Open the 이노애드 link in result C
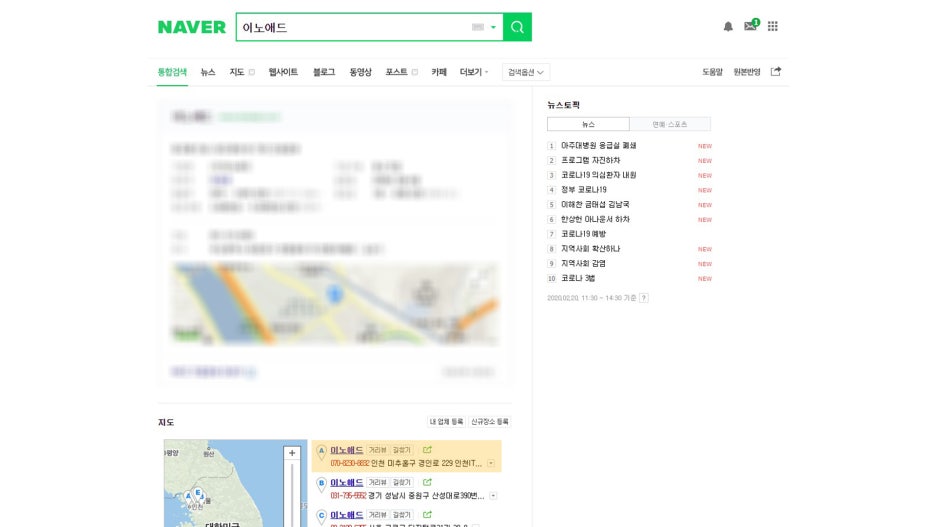936x527 pixels. 347,514
